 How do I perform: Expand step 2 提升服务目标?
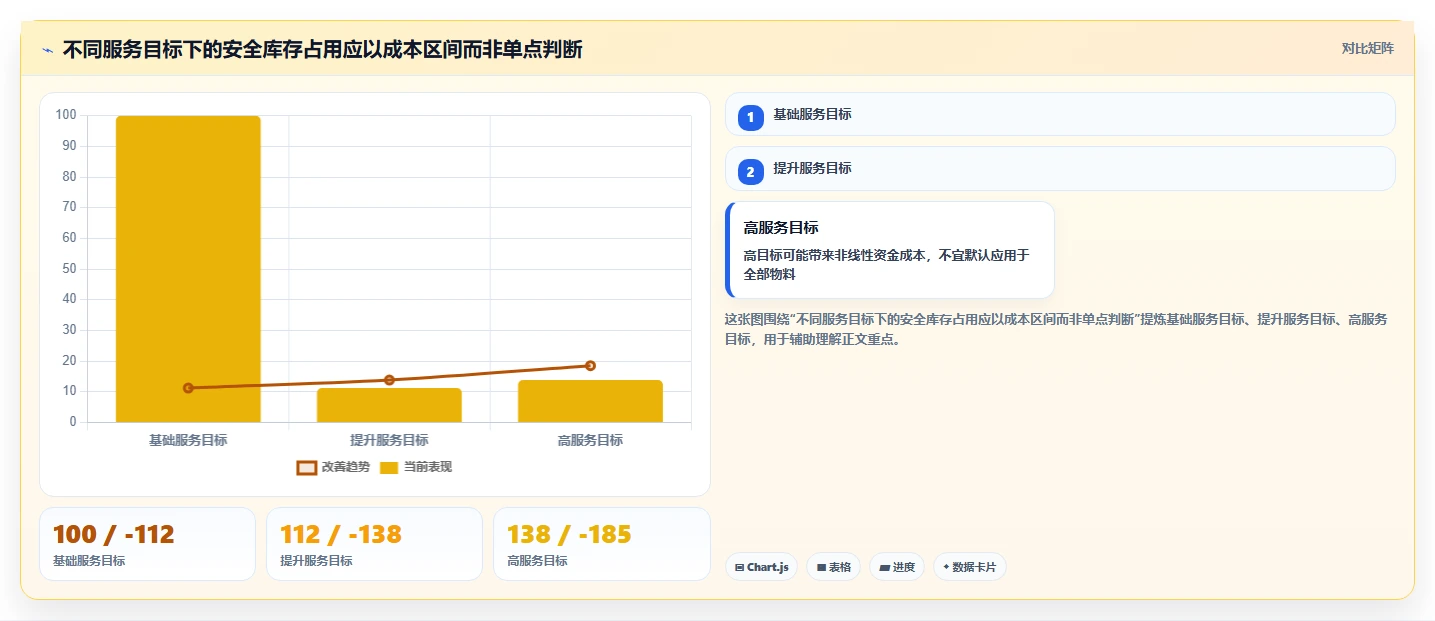point(1059,168)
